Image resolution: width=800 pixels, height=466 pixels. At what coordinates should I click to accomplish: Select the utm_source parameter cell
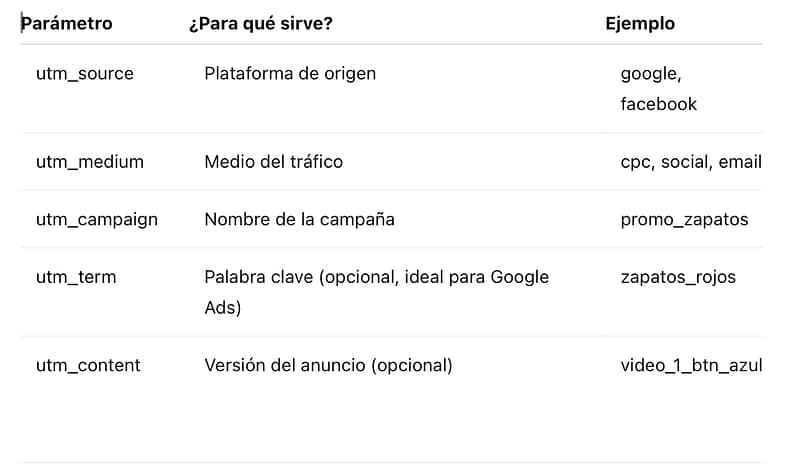(x=84, y=74)
